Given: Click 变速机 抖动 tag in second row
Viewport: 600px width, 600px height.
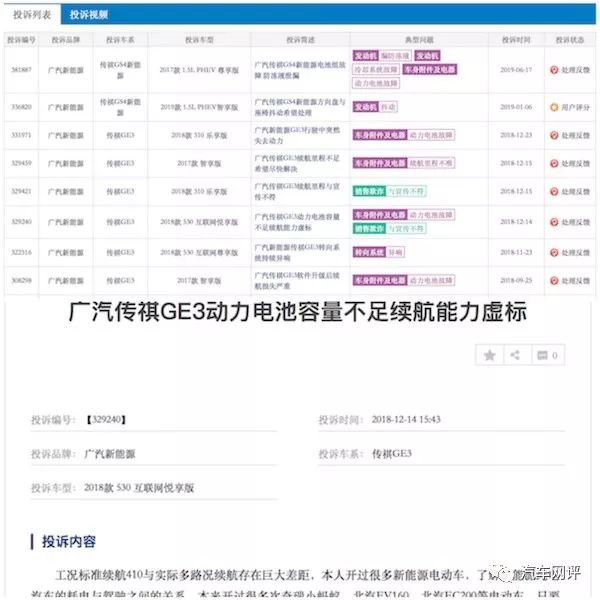Looking at the screenshot, I should [375, 107].
